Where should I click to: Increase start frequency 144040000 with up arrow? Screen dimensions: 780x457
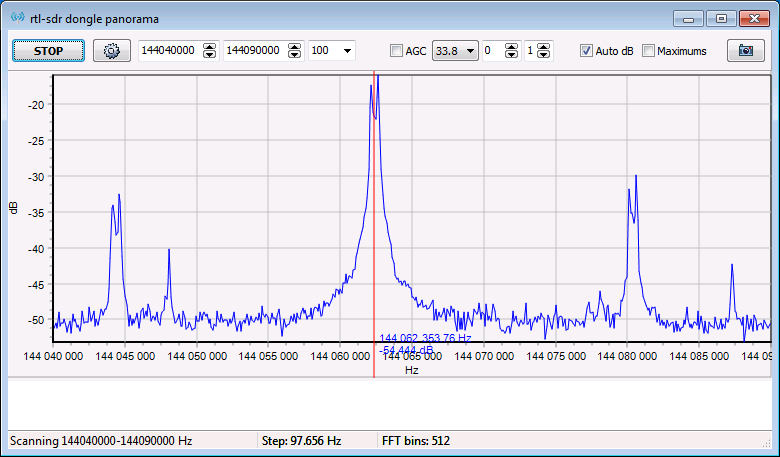[x=210, y=46]
